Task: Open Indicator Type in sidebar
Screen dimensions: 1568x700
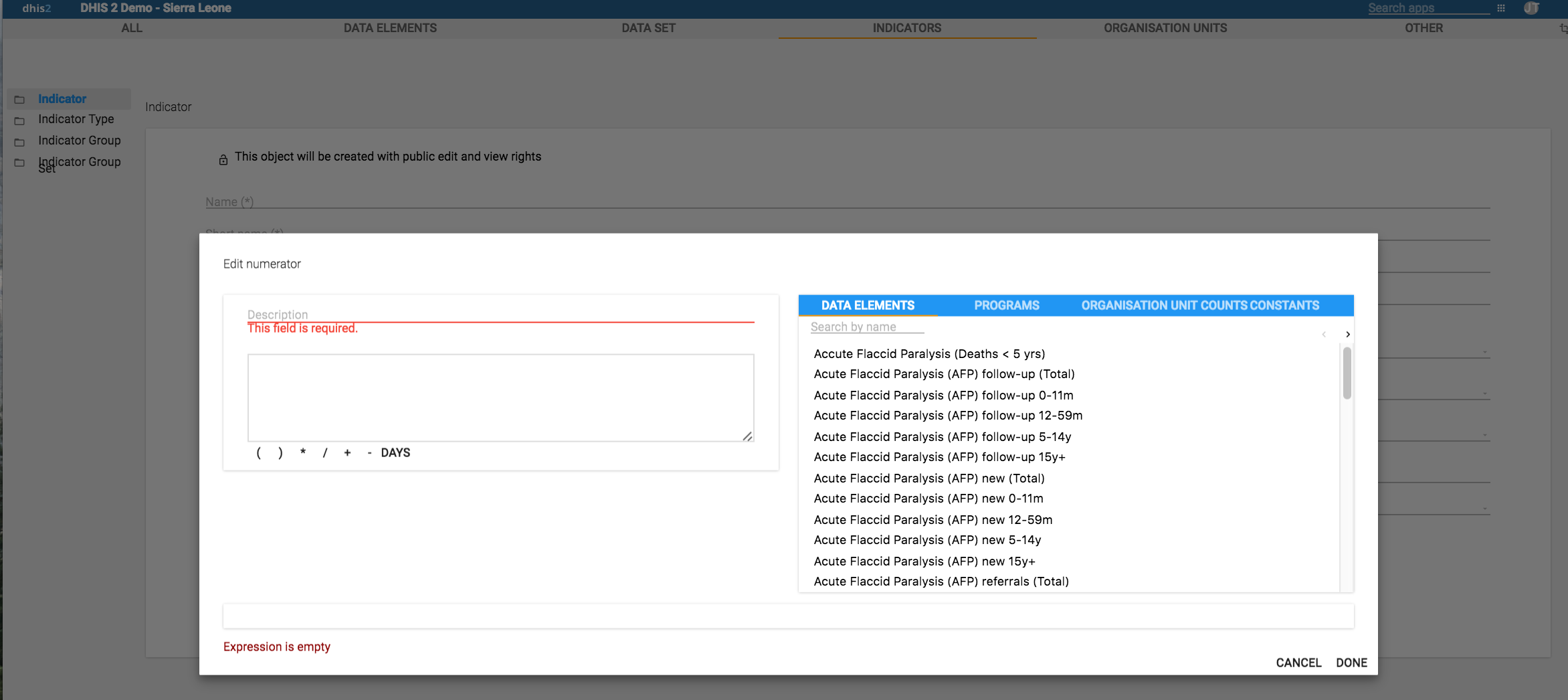Action: (x=76, y=119)
